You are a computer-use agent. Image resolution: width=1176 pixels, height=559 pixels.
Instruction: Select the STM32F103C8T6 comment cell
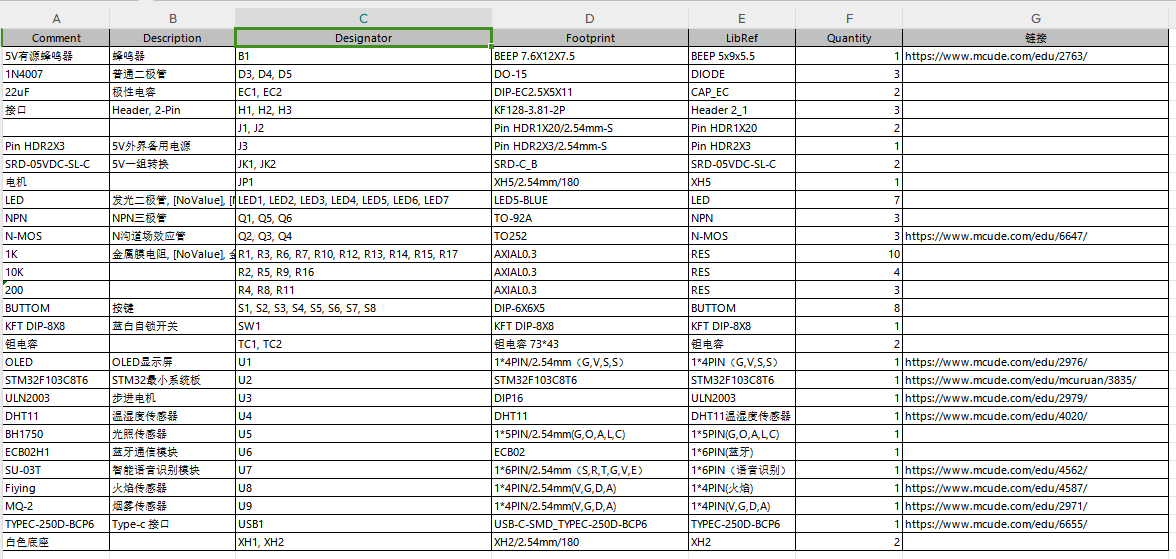[47, 380]
